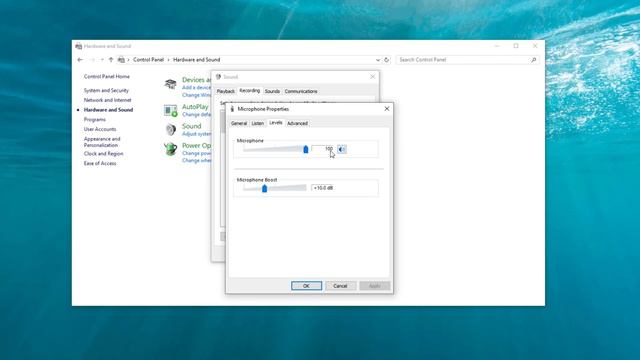Click the AutoPlay icon
This screenshot has width=640, height=360.
pos(171,110)
